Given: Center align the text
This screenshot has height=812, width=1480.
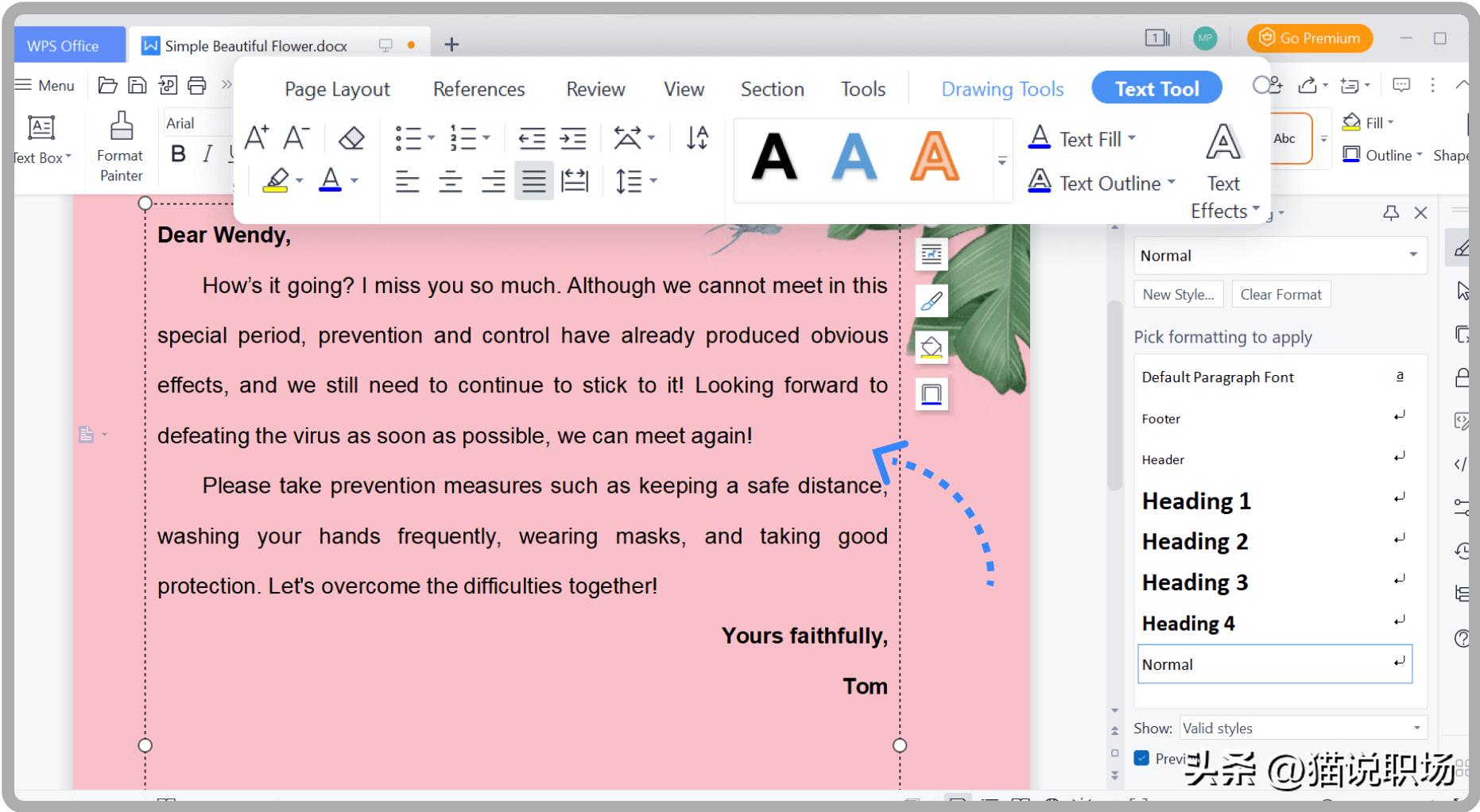Looking at the screenshot, I should point(450,182).
